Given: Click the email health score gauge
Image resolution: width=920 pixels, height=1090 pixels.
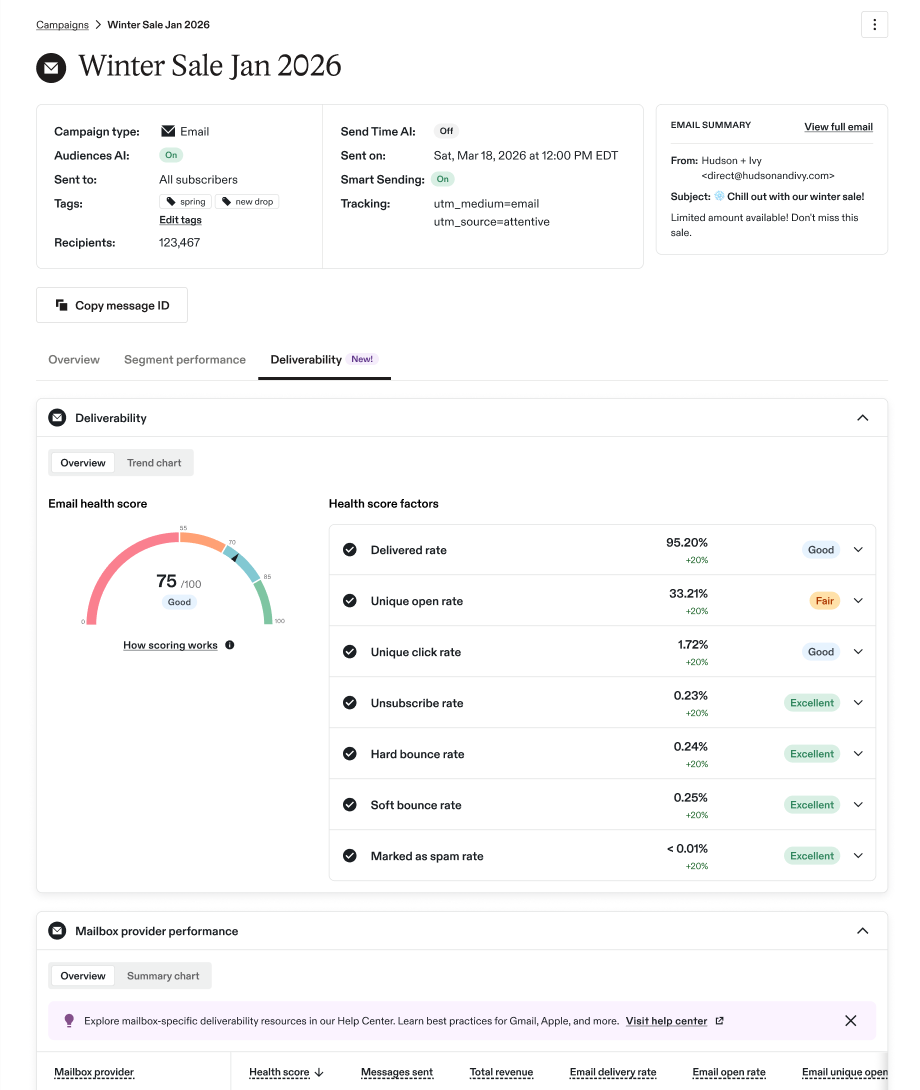Looking at the screenshot, I should click(179, 578).
